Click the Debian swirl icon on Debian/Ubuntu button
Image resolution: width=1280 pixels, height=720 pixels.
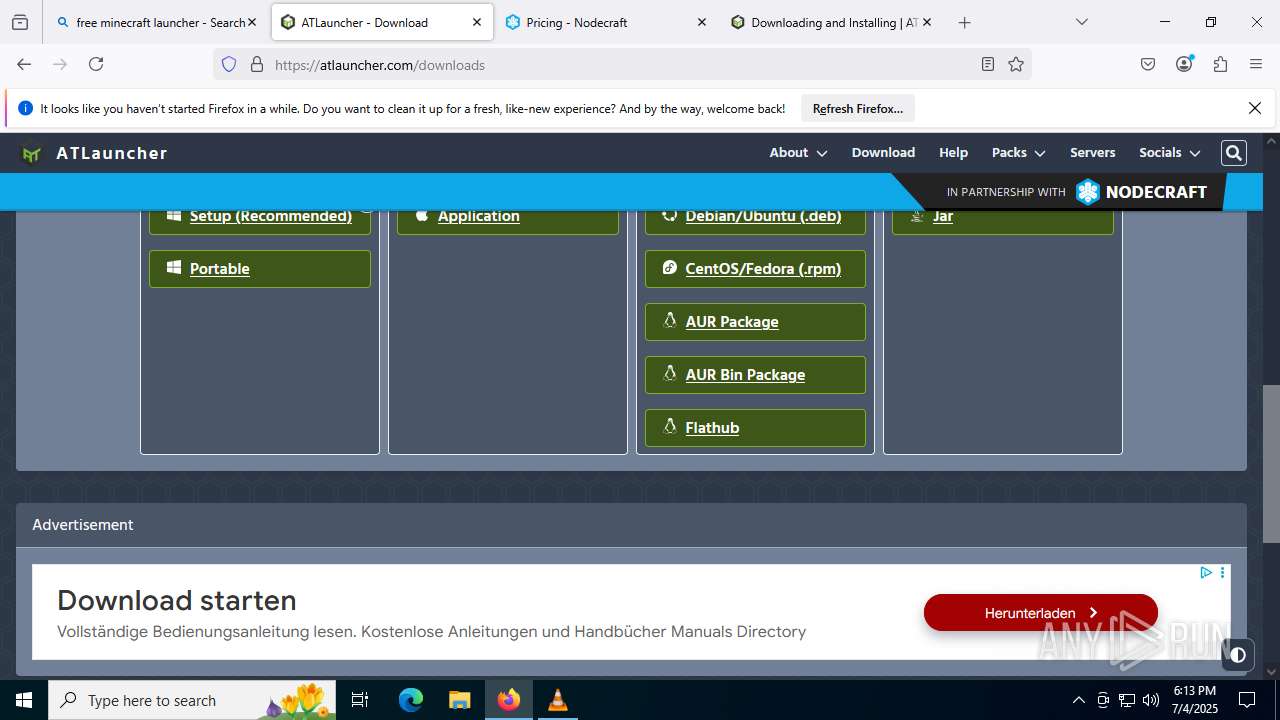click(x=670, y=215)
